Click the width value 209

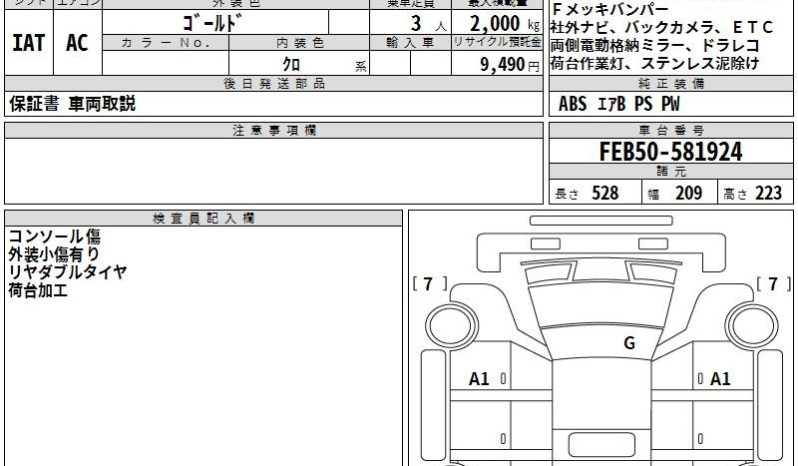coord(689,193)
